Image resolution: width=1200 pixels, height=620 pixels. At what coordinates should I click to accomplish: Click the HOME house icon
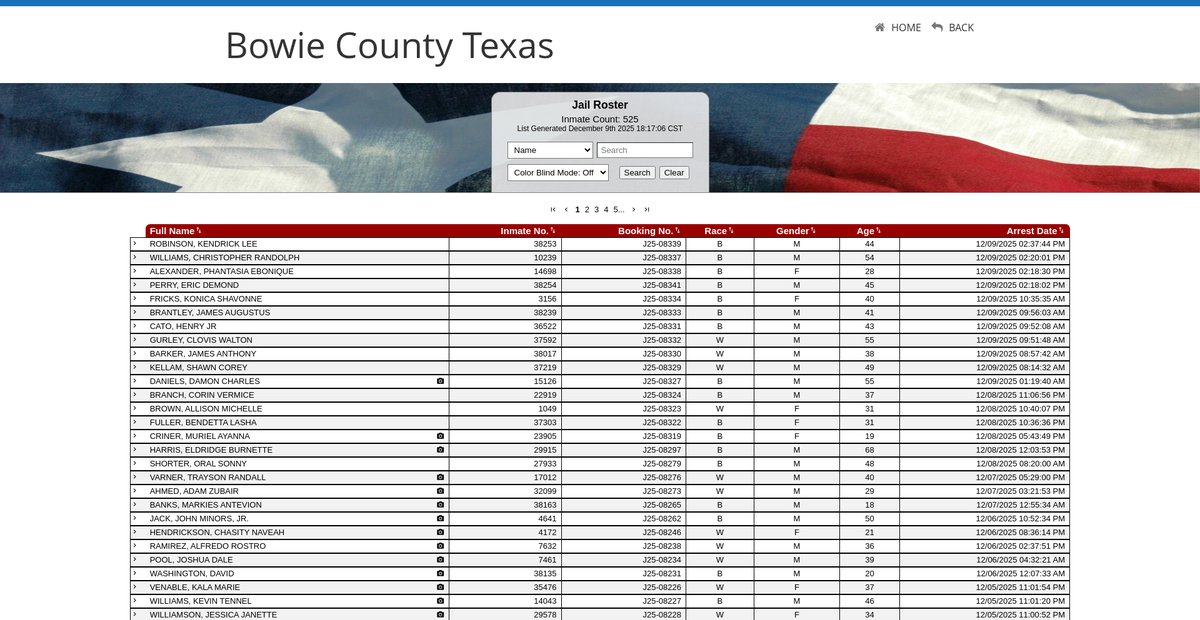pyautogui.click(x=880, y=28)
